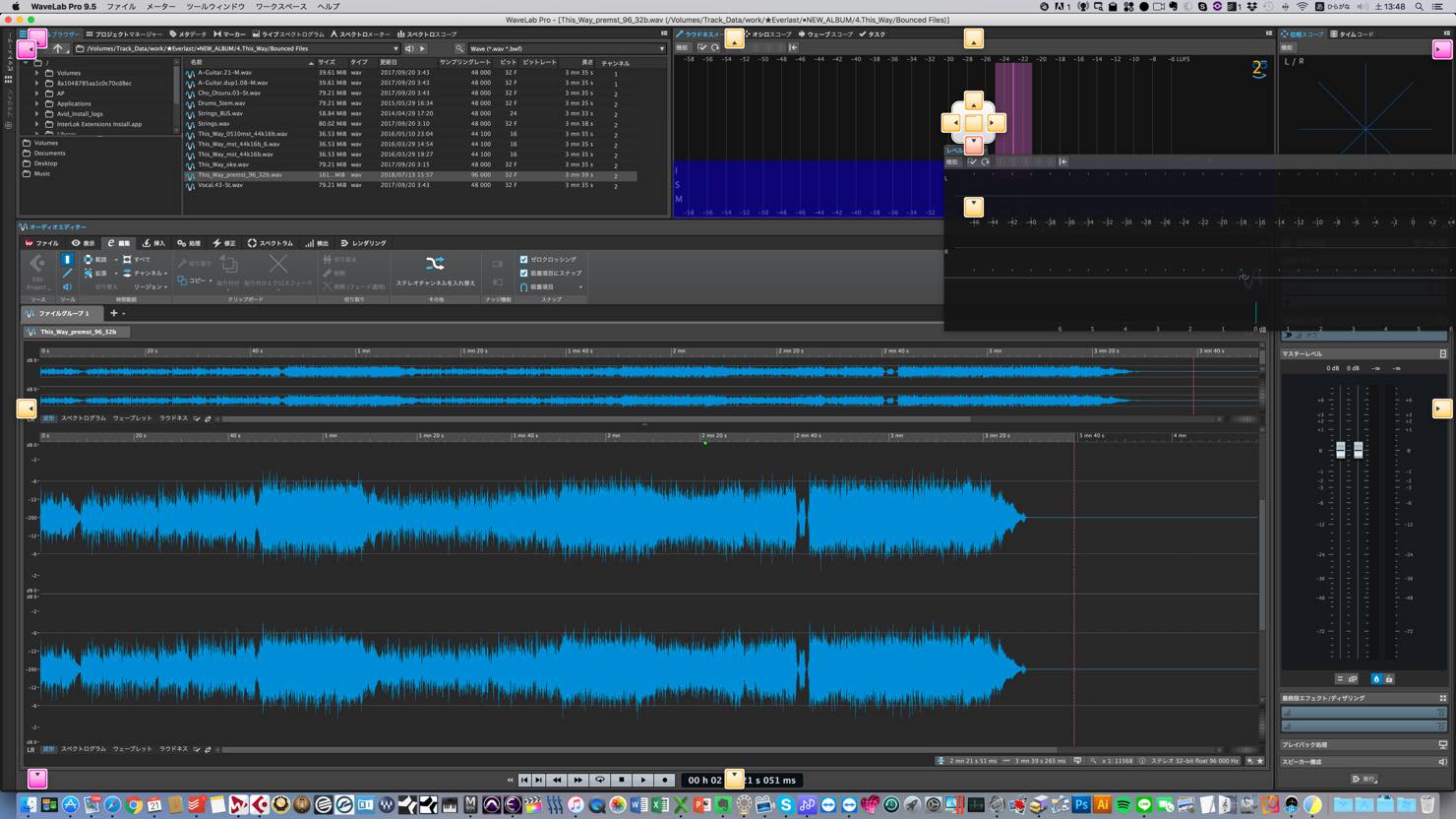Click the swap stereo channels icon

point(435,263)
